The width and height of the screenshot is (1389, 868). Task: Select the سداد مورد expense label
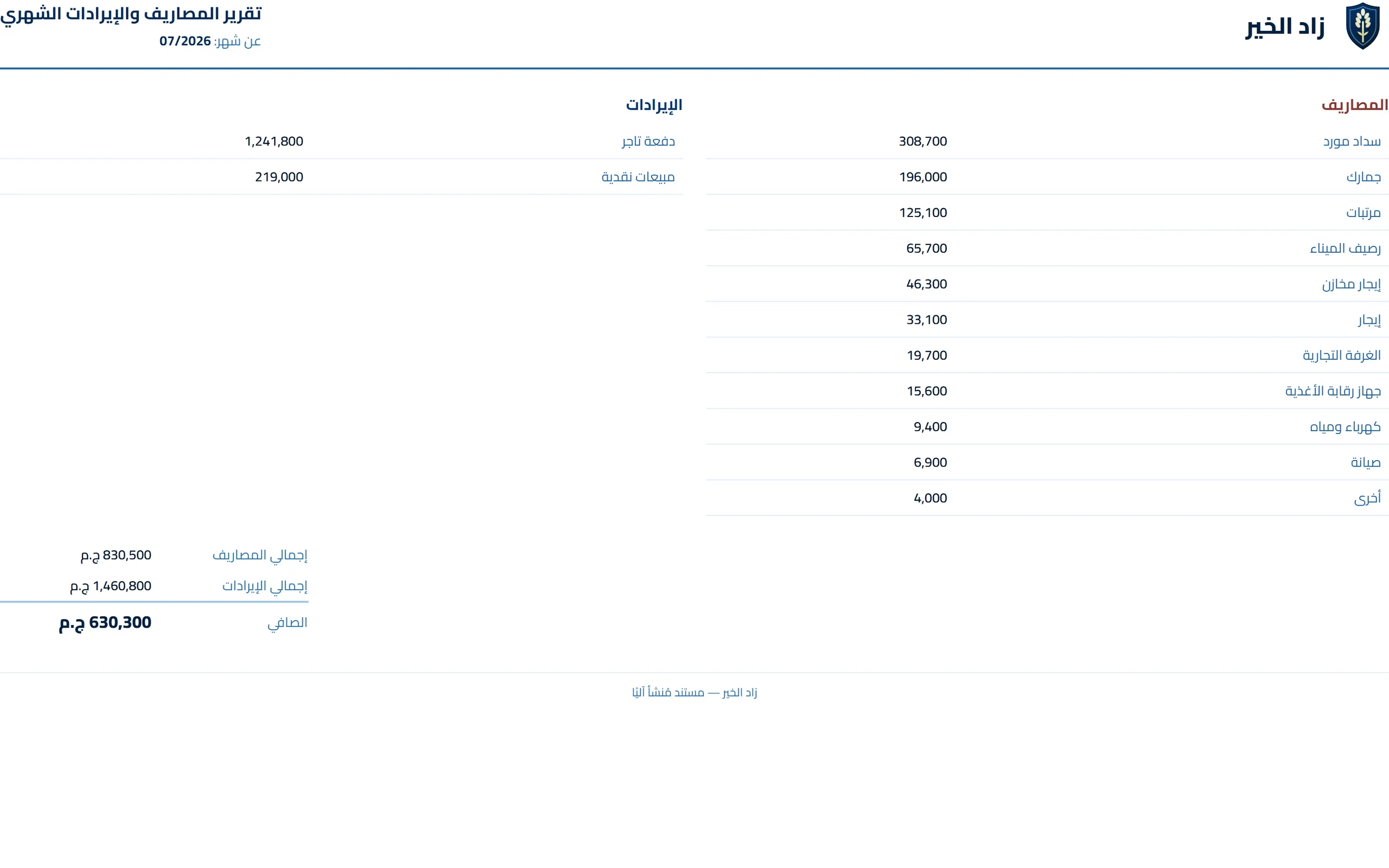click(x=1352, y=141)
